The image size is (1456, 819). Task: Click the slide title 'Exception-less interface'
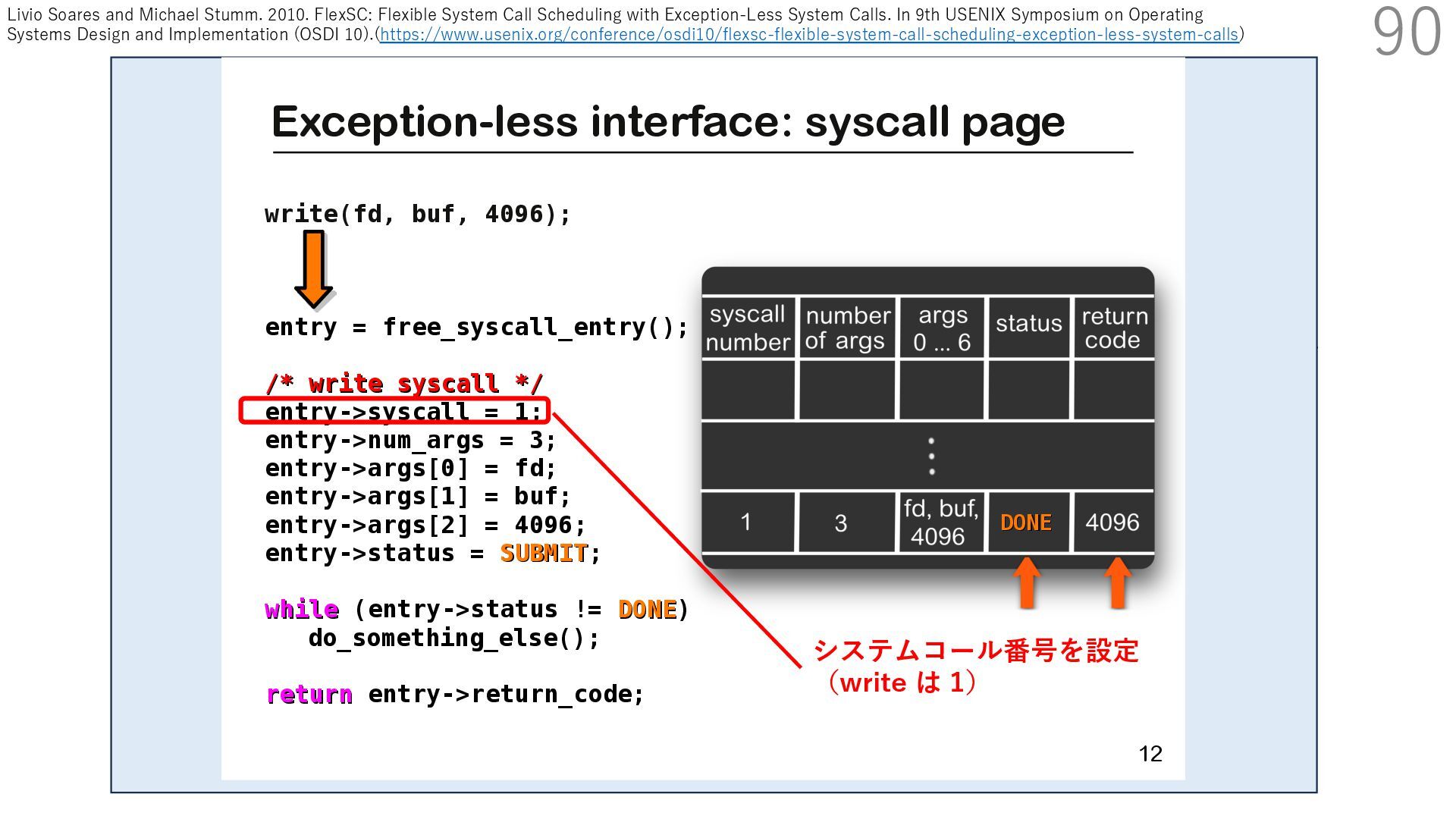tap(667, 121)
